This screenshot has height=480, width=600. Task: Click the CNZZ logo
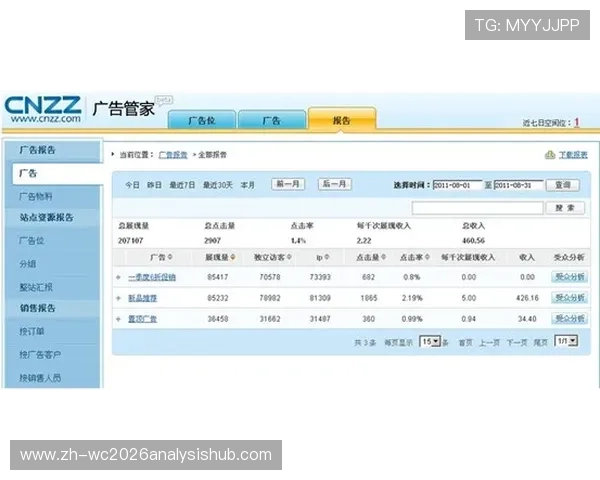click(x=42, y=109)
